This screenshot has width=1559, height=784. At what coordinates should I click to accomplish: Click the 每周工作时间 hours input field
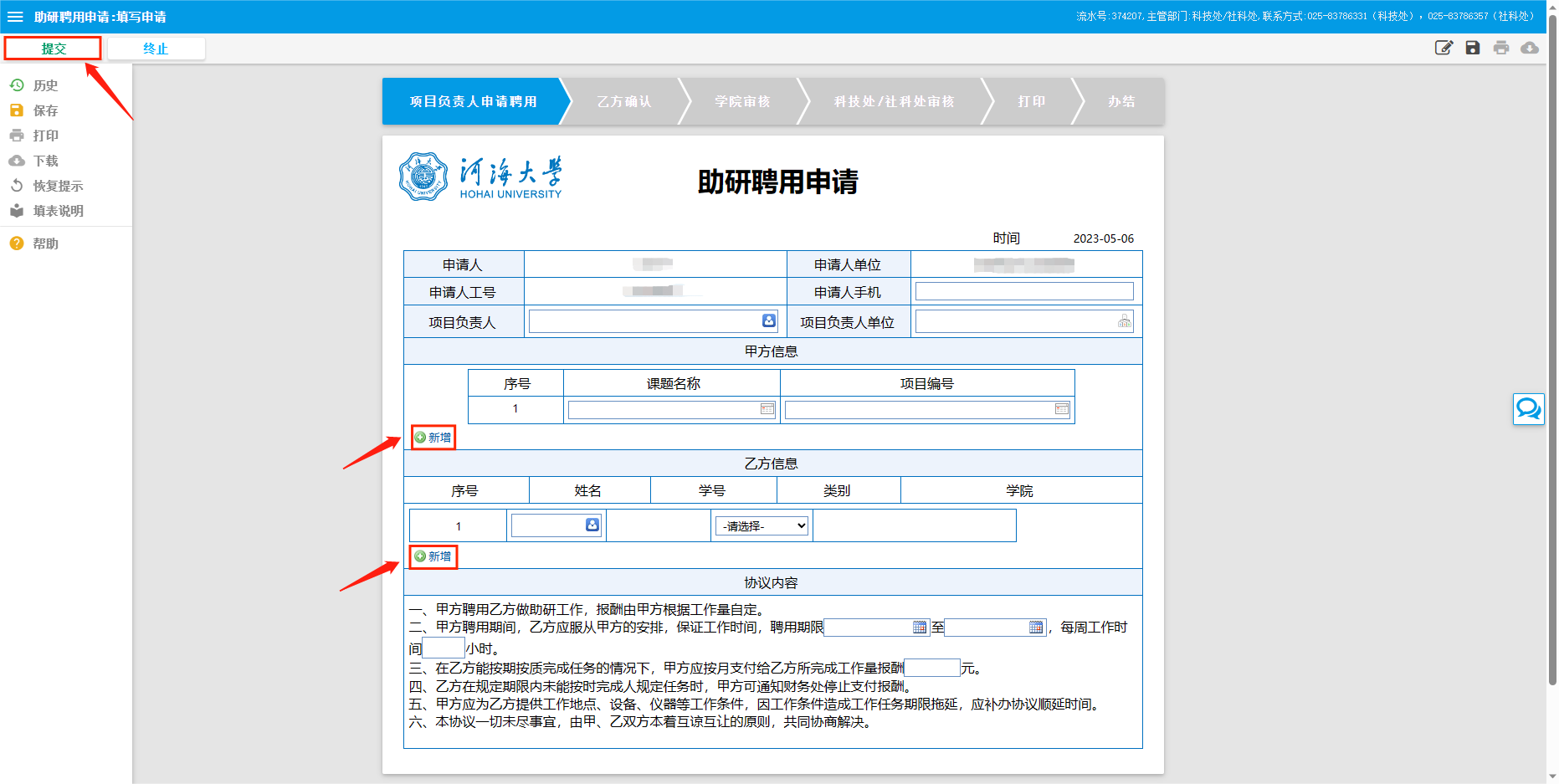tap(444, 648)
